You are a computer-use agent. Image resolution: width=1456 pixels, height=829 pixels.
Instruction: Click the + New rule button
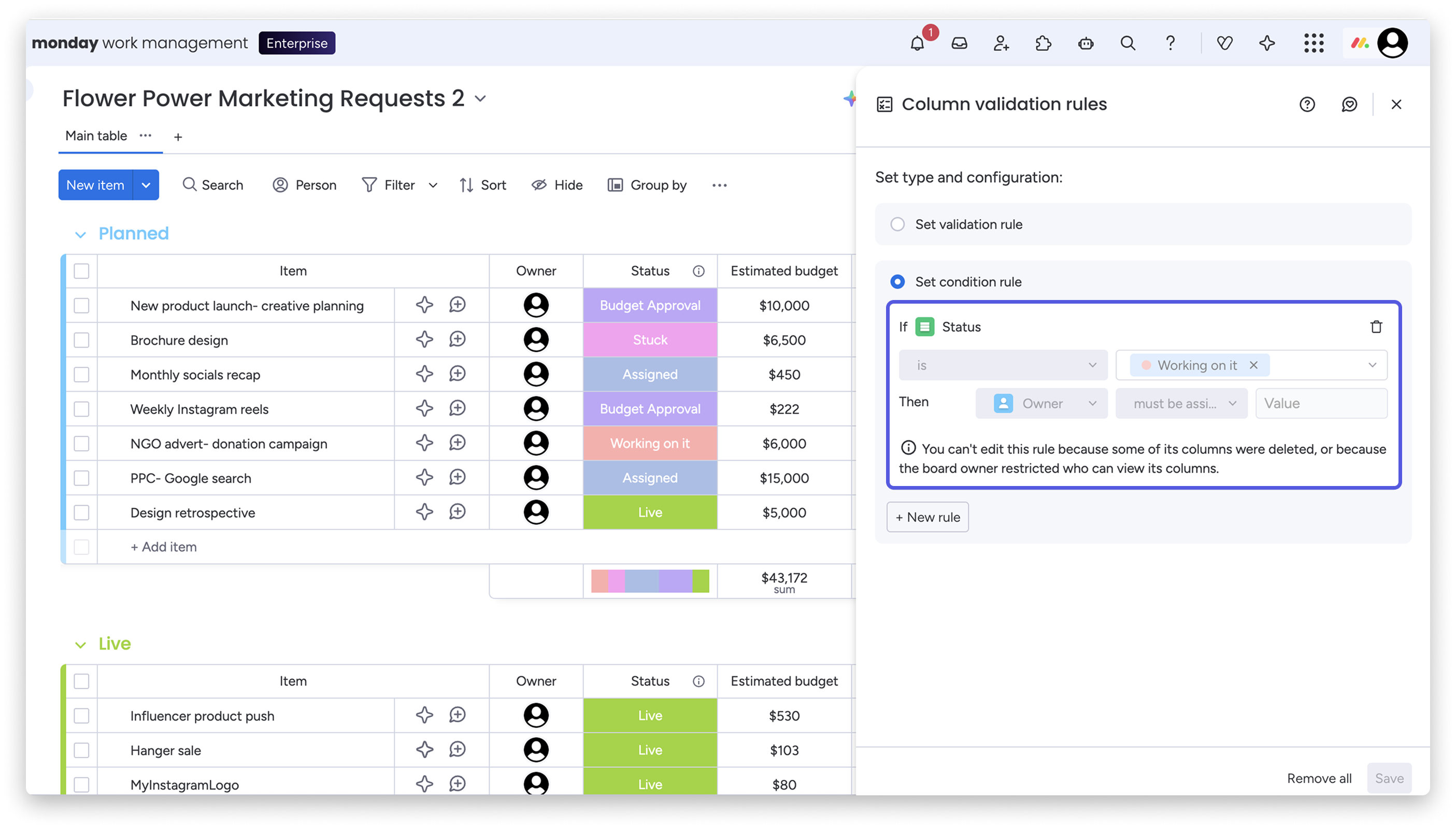[927, 517]
